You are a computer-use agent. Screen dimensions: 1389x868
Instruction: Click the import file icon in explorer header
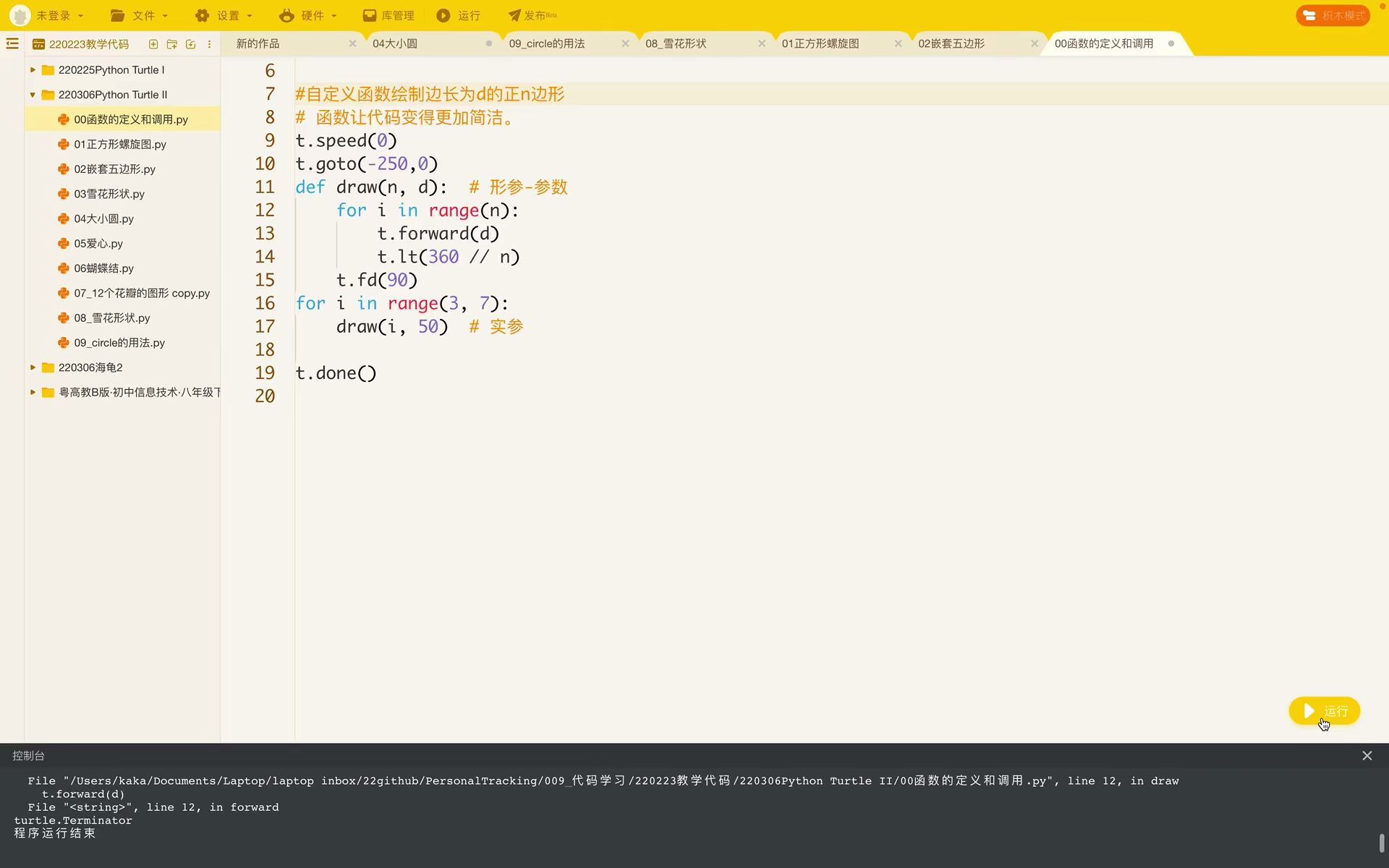pos(191,44)
